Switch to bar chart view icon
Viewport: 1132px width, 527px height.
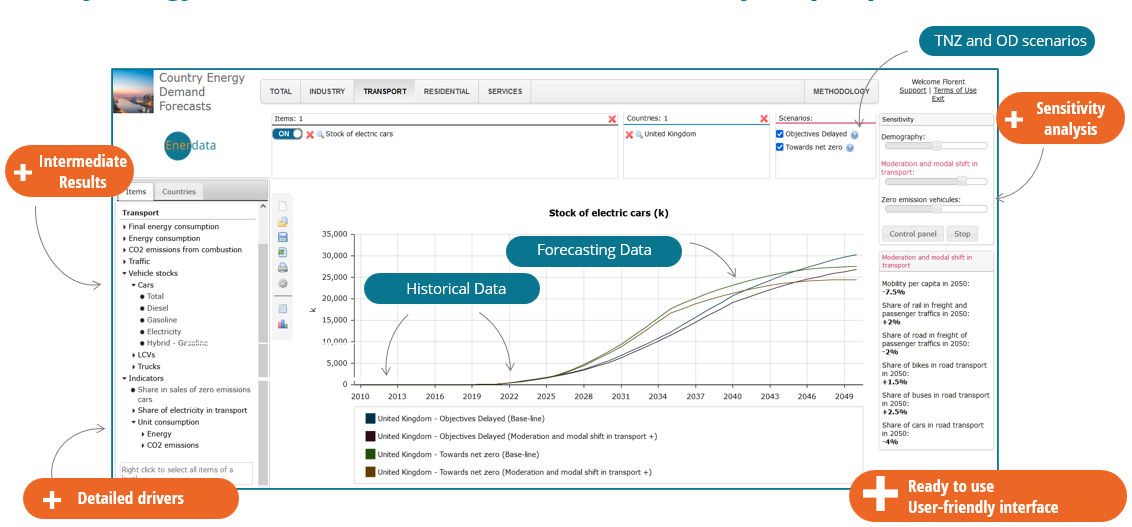283,324
